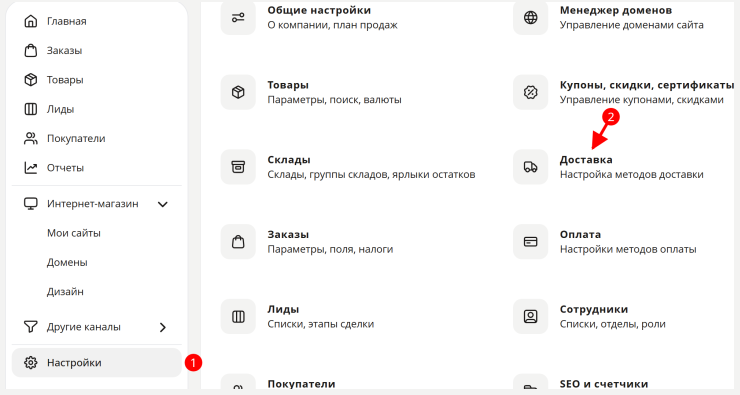This screenshot has width=740, height=395.
Task: Click the credit card icon of Оплата
Action: tap(530, 242)
